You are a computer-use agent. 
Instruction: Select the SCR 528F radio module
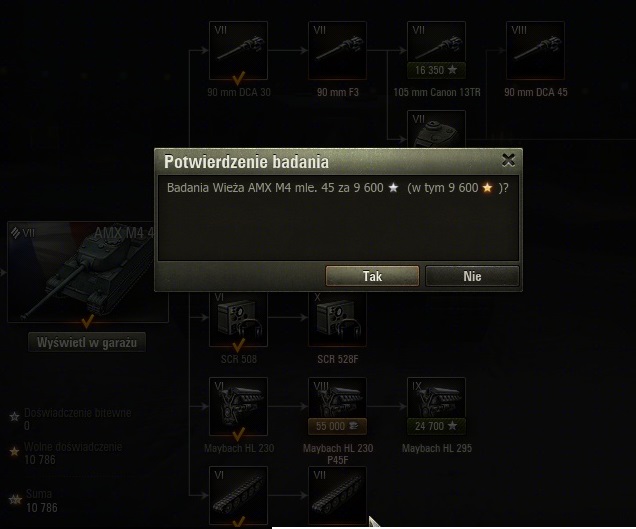coord(337,319)
